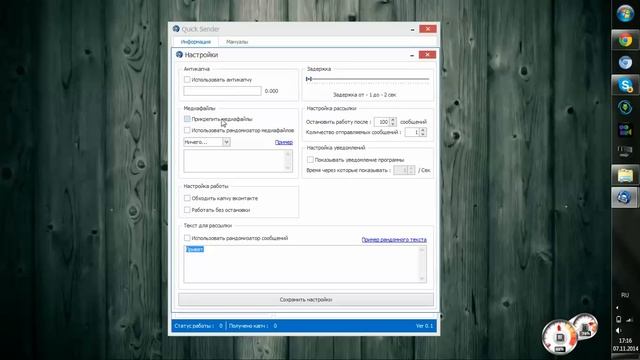Click the Ver 0.1 label
640x360 pixels.
(424, 326)
